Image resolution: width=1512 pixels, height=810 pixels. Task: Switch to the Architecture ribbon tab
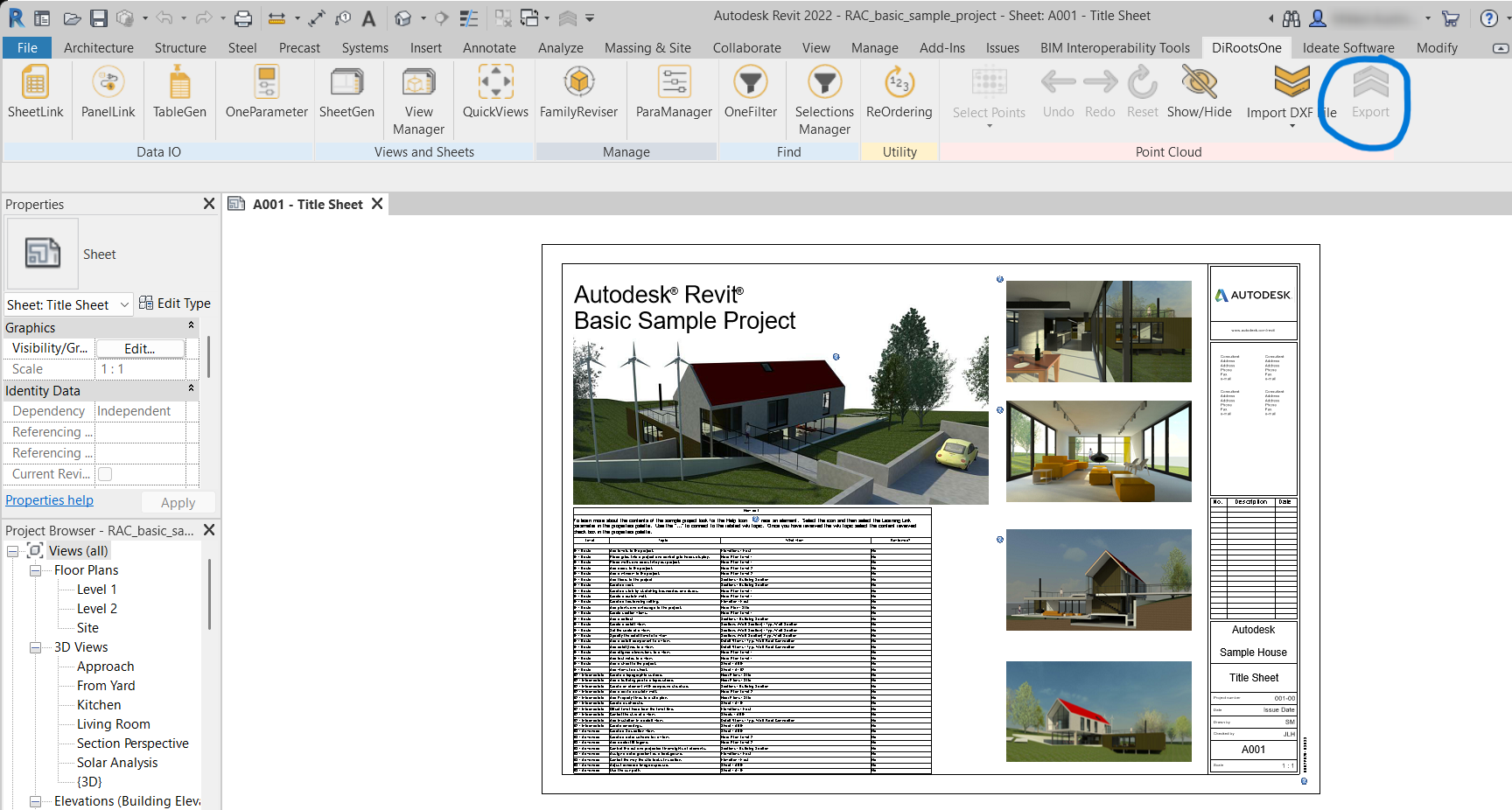(x=98, y=48)
